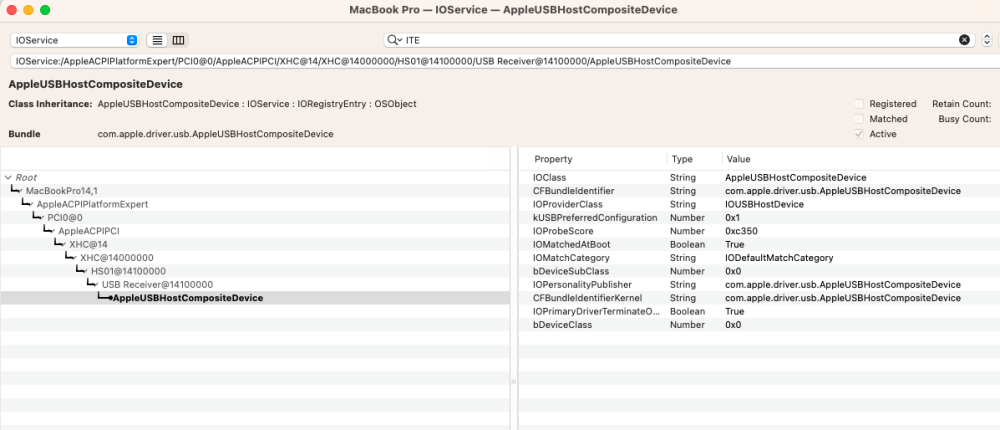This screenshot has height=430, width=1000.
Task: Select the MacBookPro14,1 tree entry
Action: pyautogui.click(x=62, y=191)
